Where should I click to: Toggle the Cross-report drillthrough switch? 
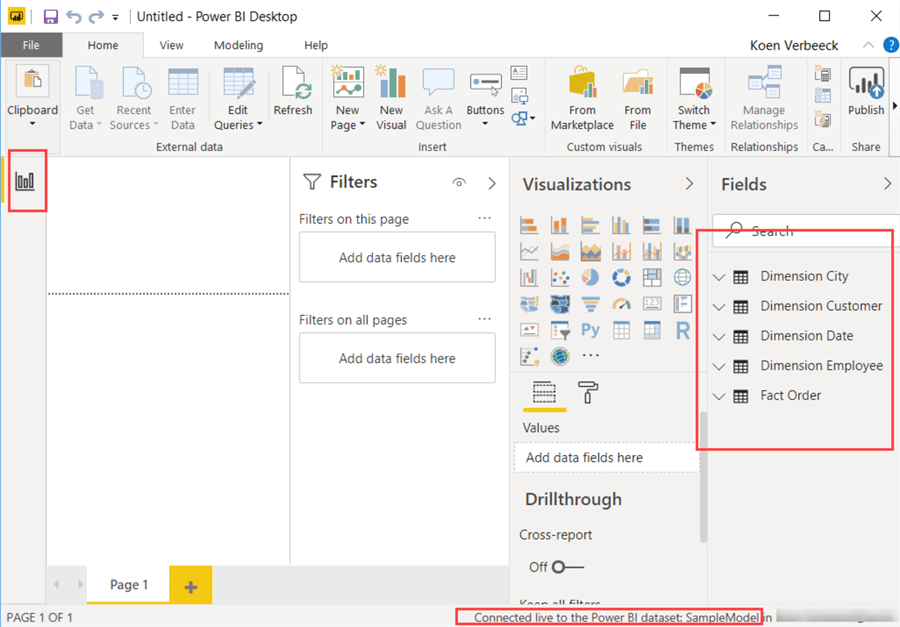click(x=567, y=567)
